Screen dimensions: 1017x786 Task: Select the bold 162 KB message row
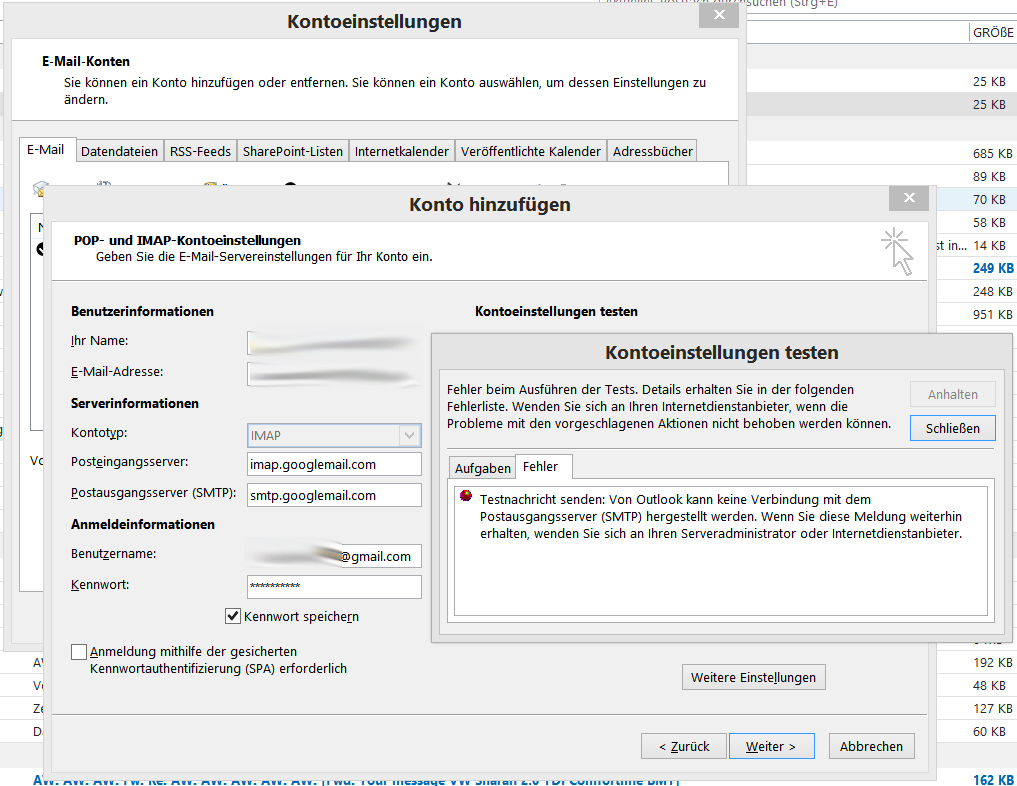point(508,780)
